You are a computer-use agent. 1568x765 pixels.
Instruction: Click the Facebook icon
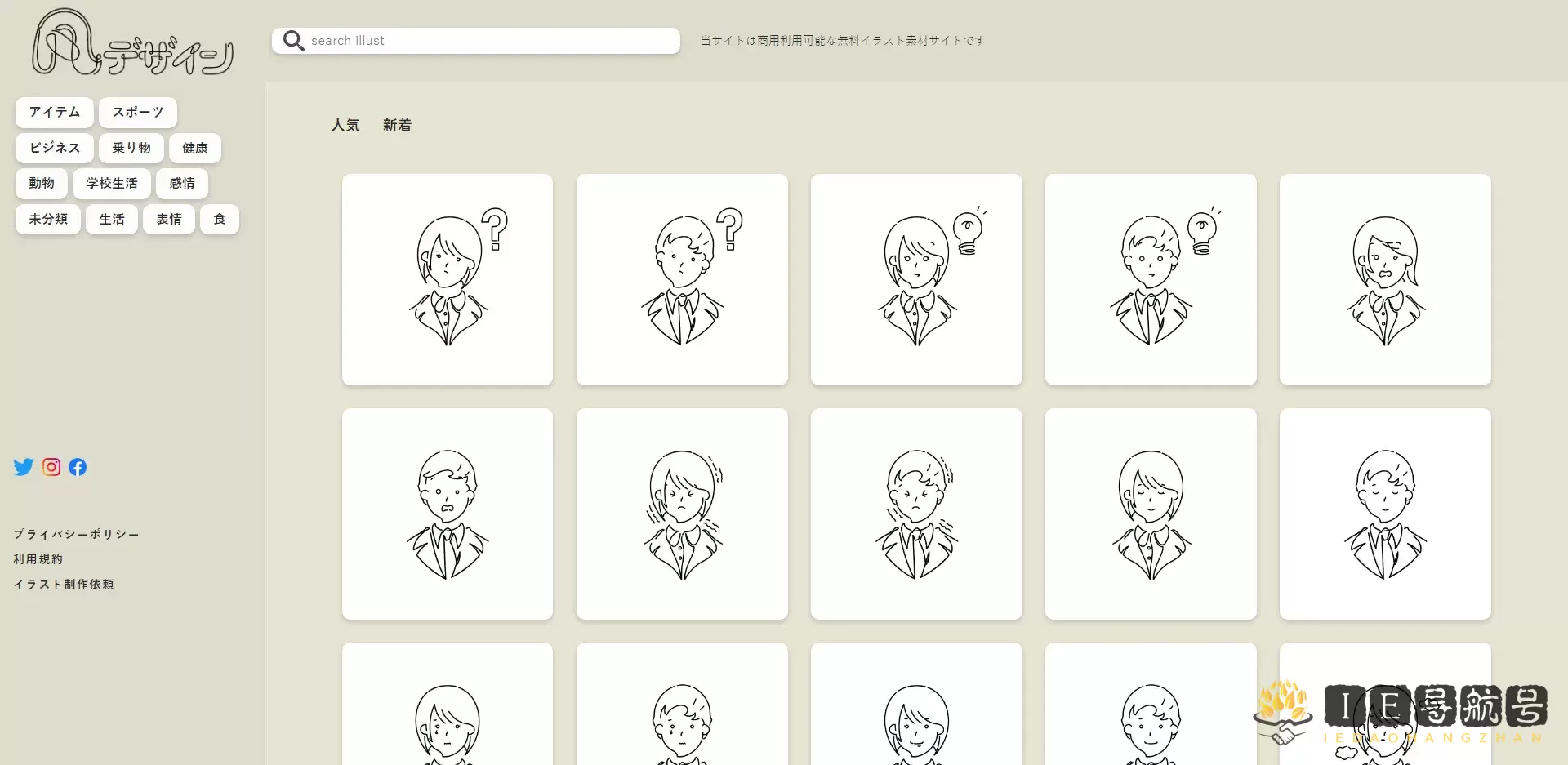coord(78,467)
